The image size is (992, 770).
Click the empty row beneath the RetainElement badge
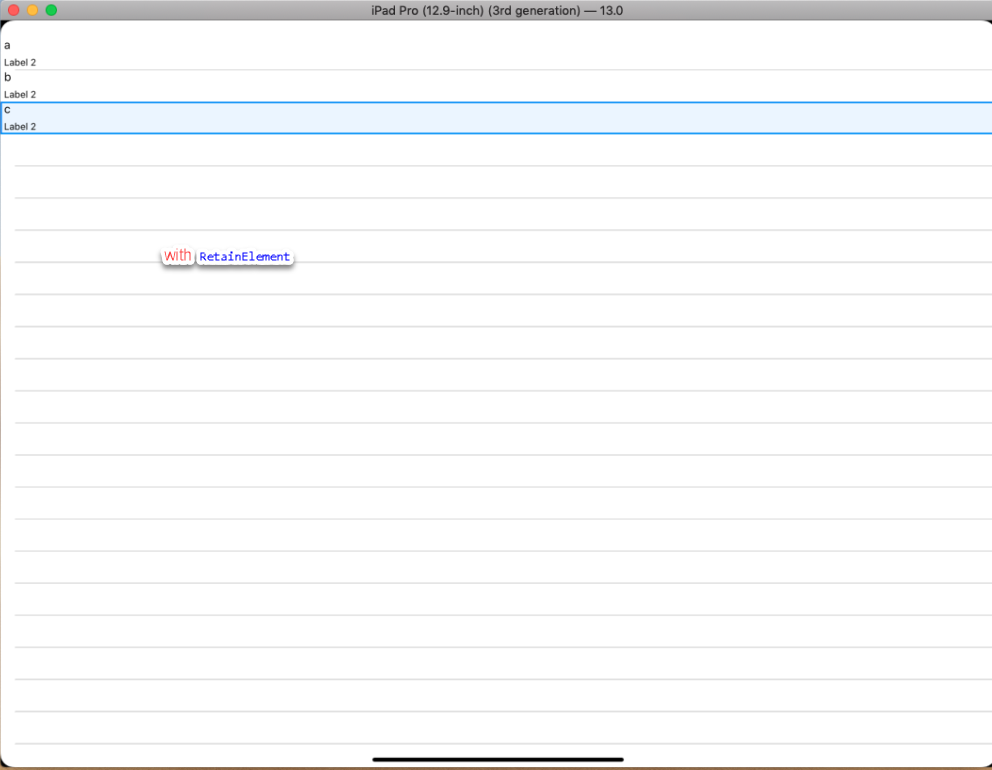[400, 280]
